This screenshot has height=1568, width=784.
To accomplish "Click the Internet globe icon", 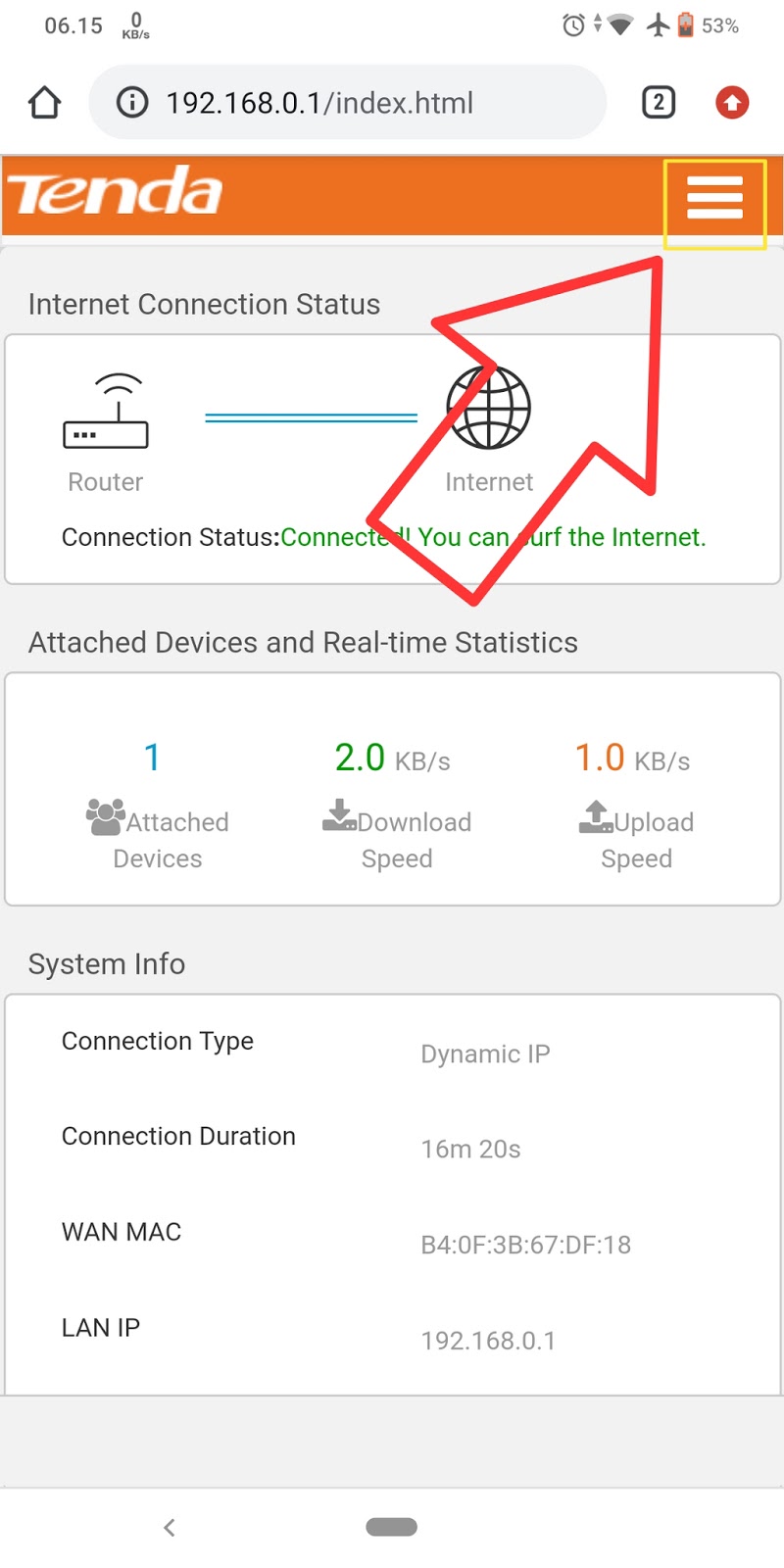I will (x=488, y=408).
